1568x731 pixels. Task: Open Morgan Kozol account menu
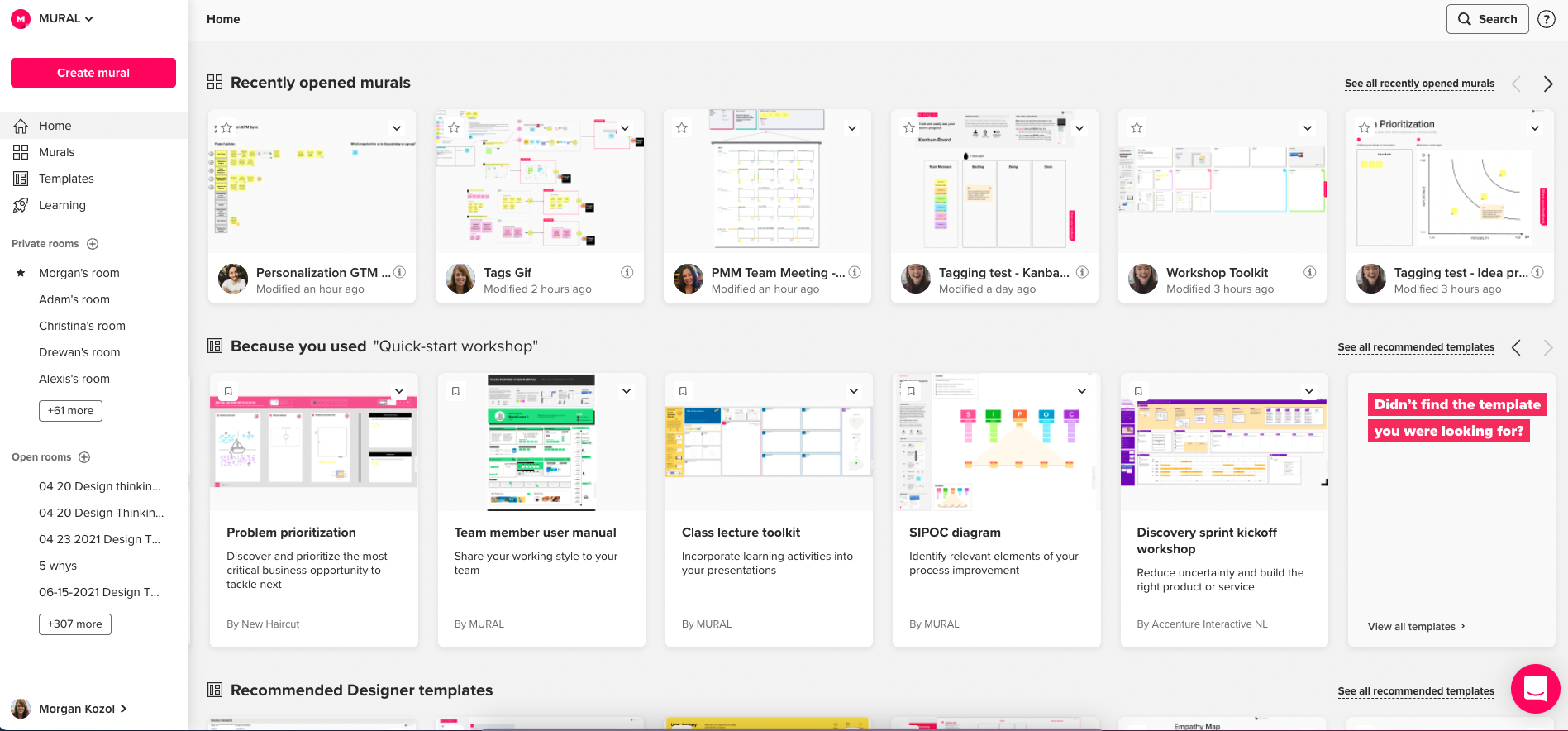click(x=83, y=709)
